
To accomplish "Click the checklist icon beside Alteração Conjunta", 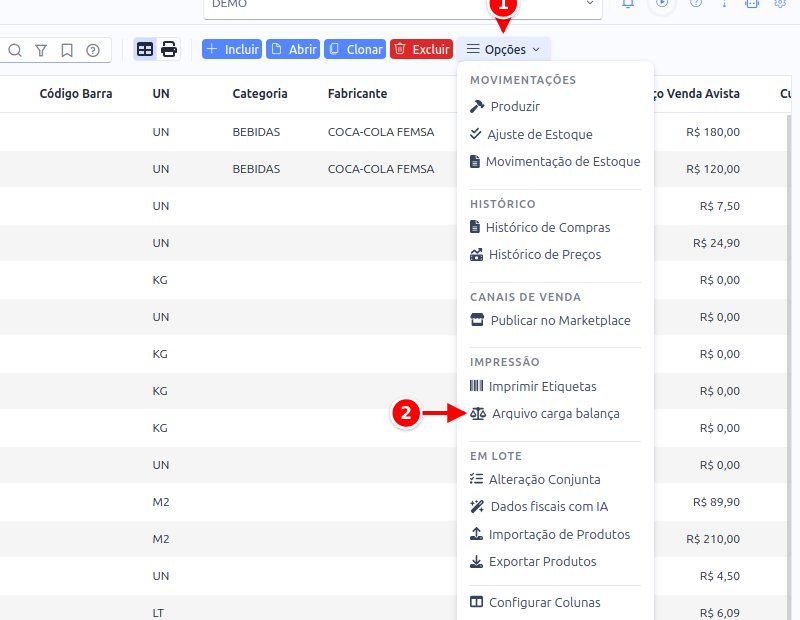I will coord(476,479).
